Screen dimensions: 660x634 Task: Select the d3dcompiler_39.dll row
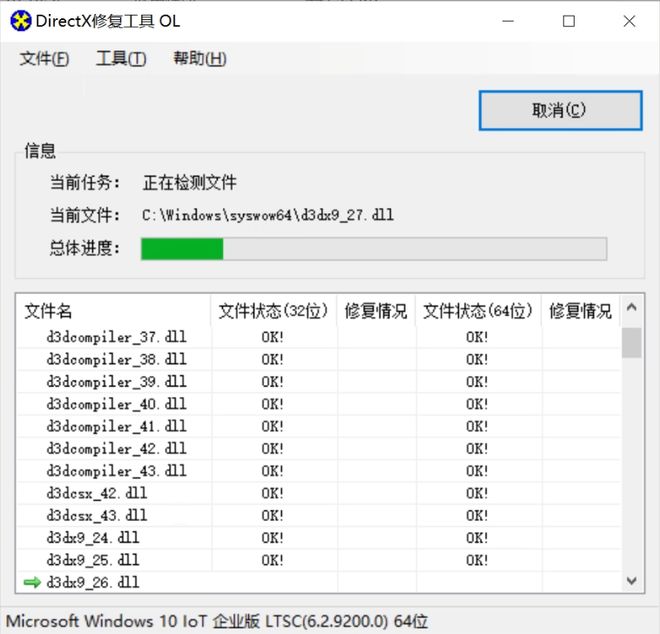(x=319, y=382)
